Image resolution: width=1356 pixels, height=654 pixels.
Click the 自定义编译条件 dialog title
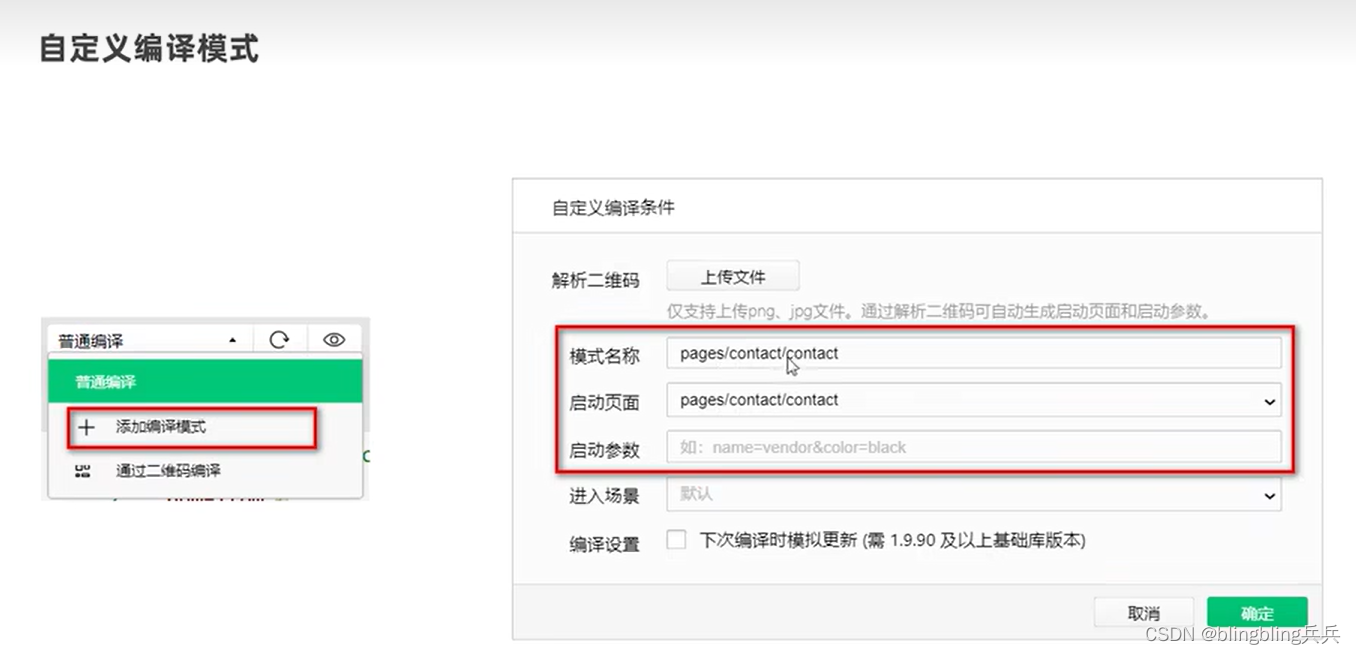[611, 207]
